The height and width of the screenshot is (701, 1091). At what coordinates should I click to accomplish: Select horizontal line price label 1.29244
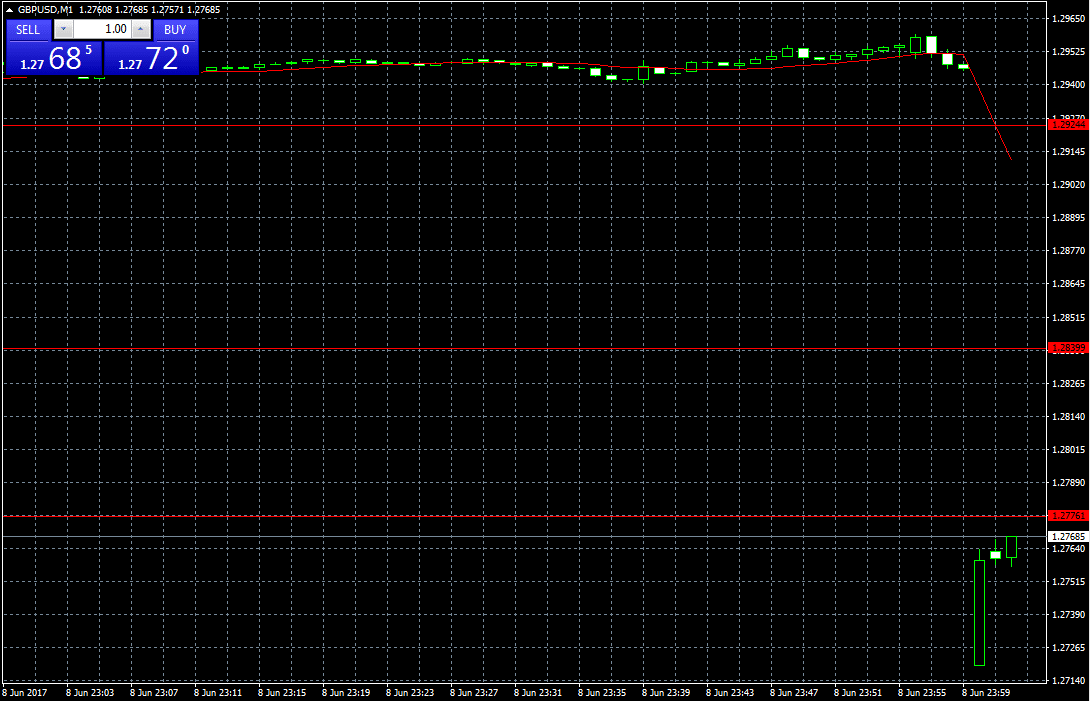click(1068, 125)
